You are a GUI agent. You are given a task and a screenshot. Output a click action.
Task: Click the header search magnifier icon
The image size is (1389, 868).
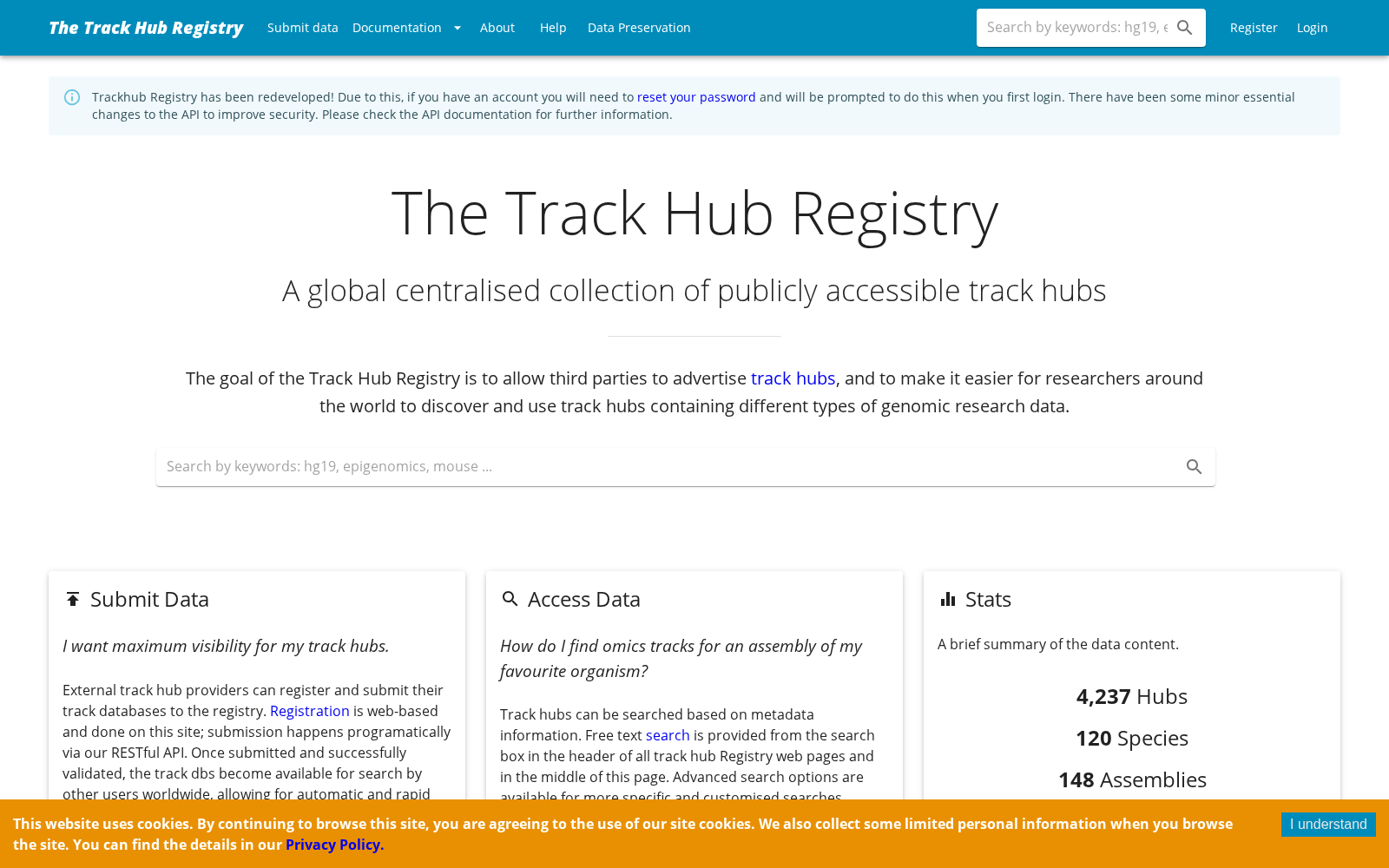[1185, 28]
